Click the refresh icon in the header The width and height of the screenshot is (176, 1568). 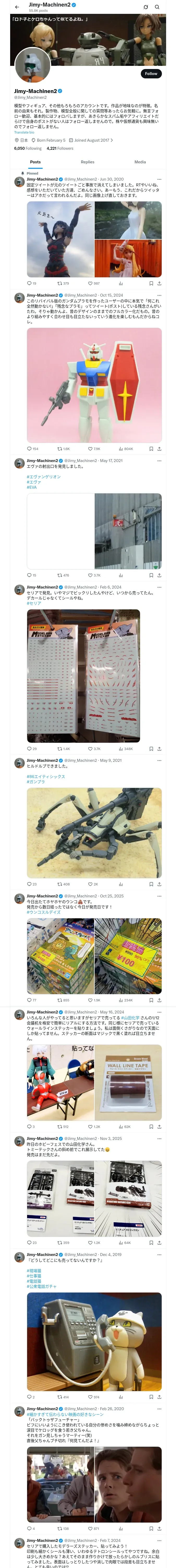146,7
